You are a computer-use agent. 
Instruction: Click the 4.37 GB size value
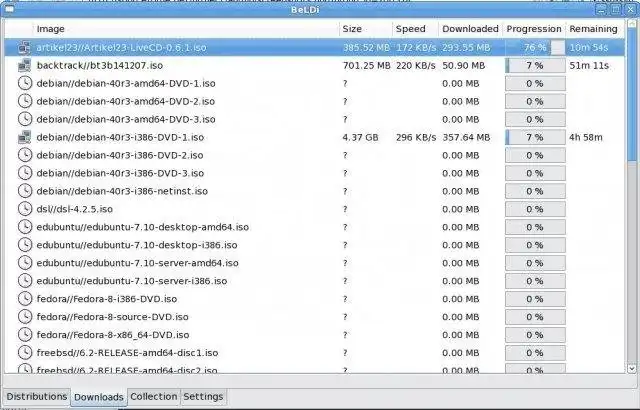[360, 137]
